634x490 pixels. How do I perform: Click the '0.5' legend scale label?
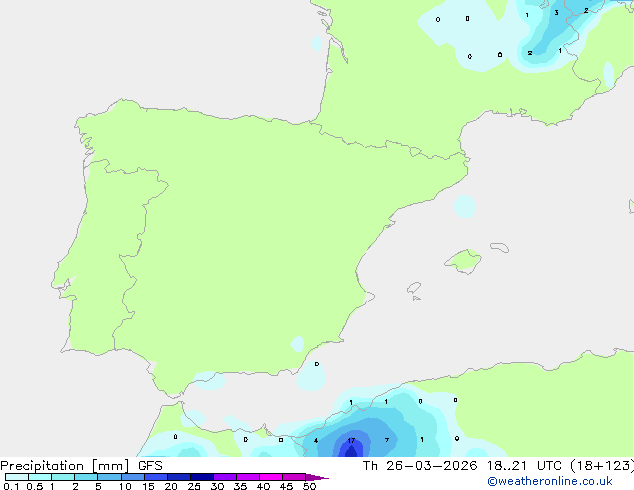tap(35, 486)
